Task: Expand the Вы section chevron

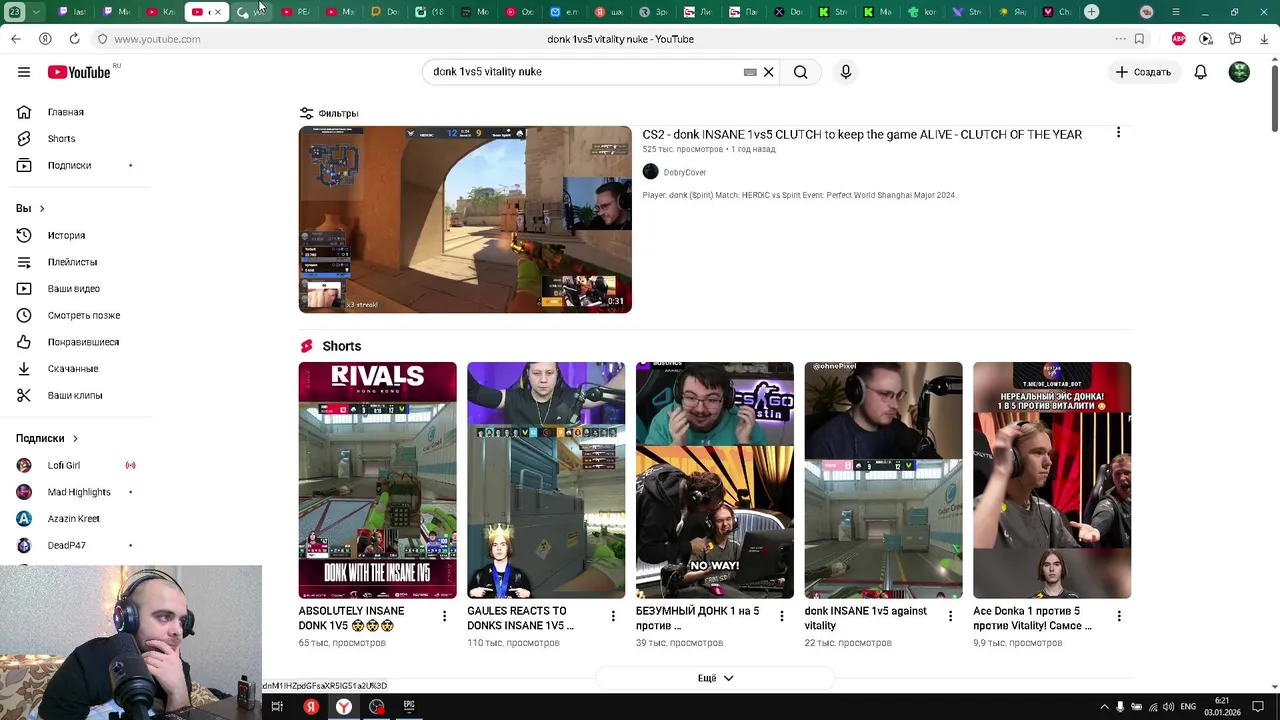Action: [x=41, y=208]
